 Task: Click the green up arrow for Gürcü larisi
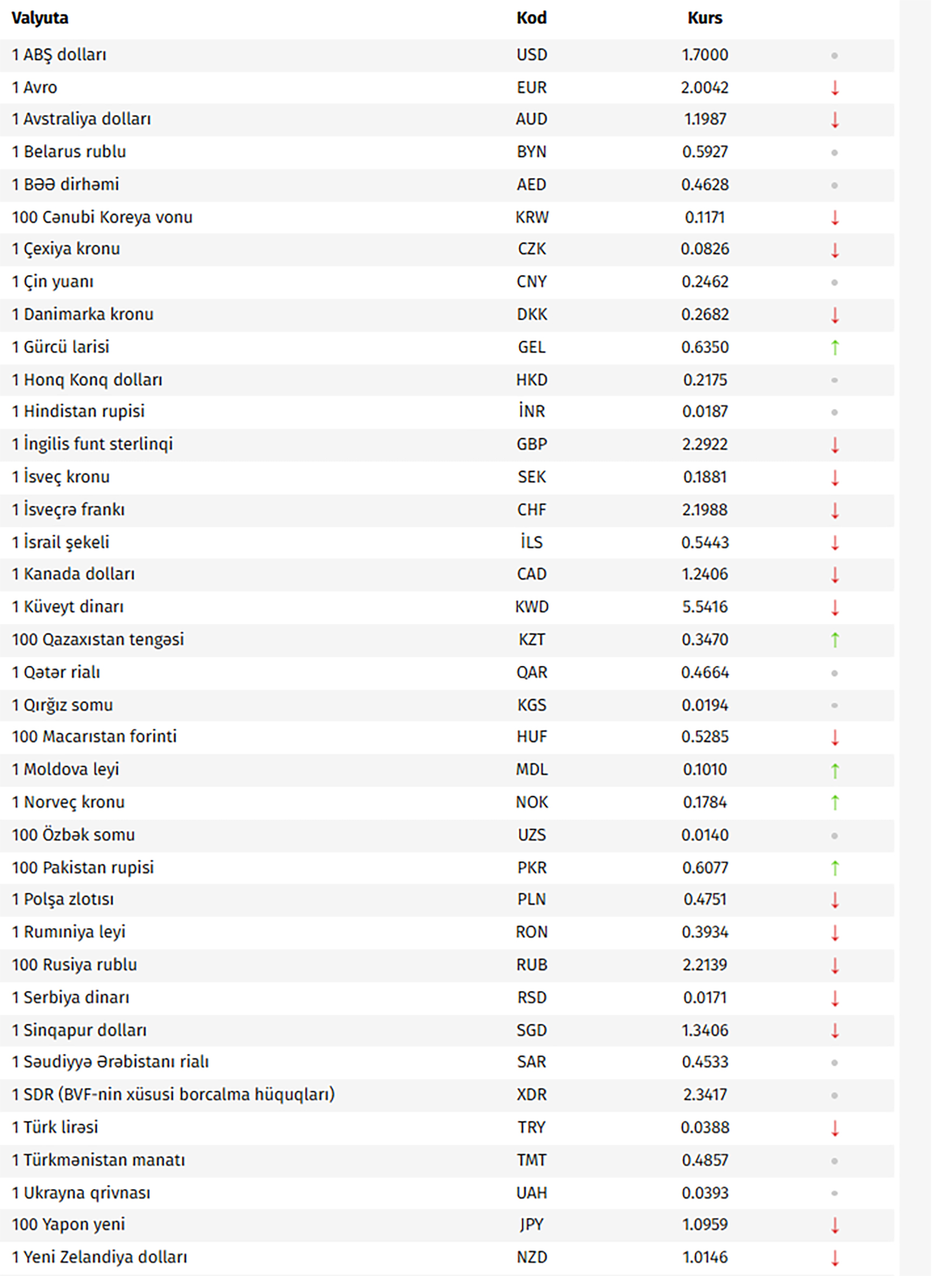pos(834,347)
